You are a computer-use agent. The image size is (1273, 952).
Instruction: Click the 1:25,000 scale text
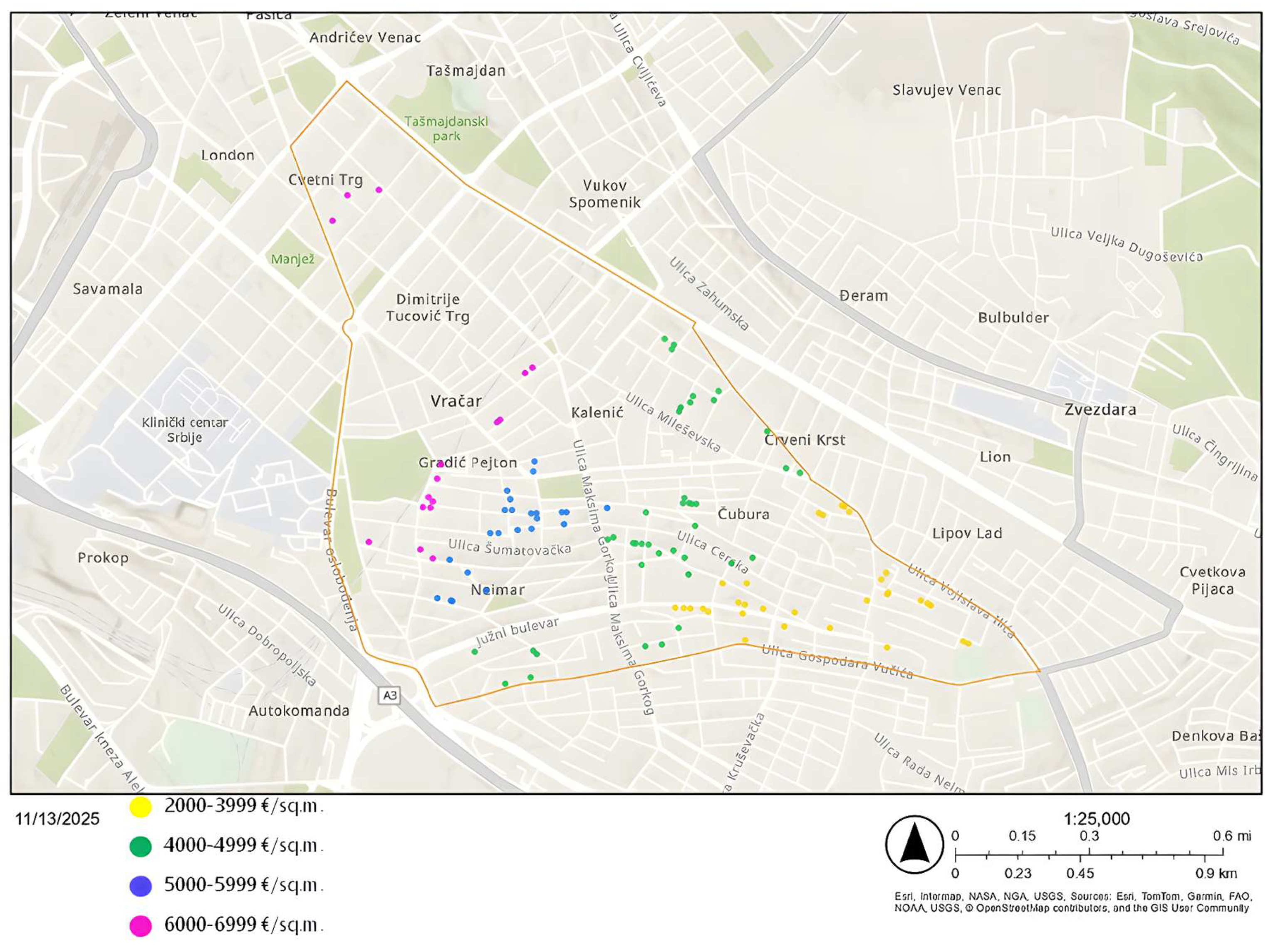[x=1096, y=818]
